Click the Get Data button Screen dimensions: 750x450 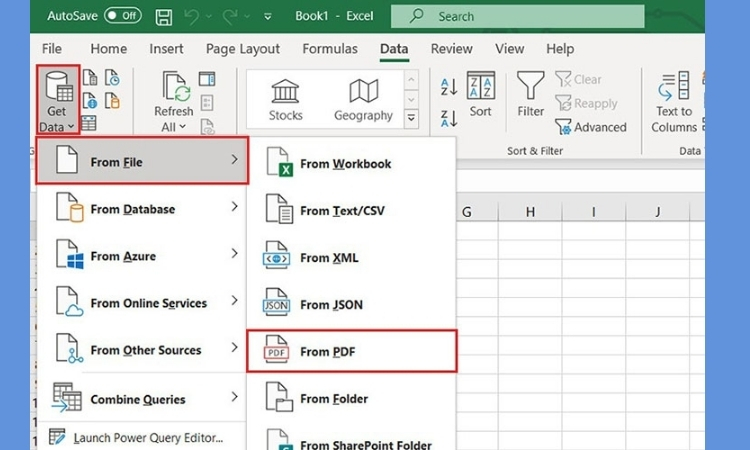click(57, 100)
